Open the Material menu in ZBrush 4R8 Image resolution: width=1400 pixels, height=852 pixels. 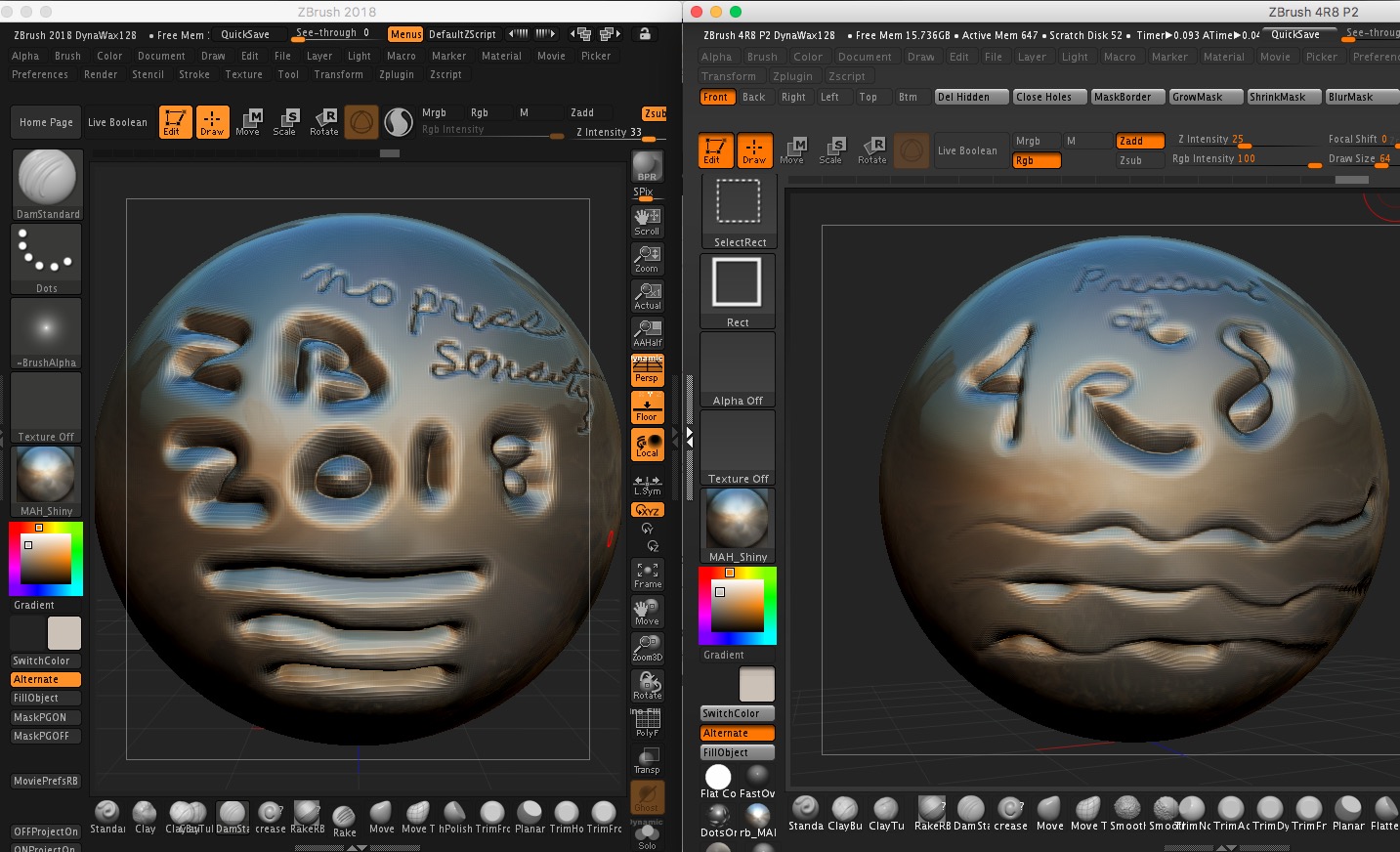tap(1224, 57)
